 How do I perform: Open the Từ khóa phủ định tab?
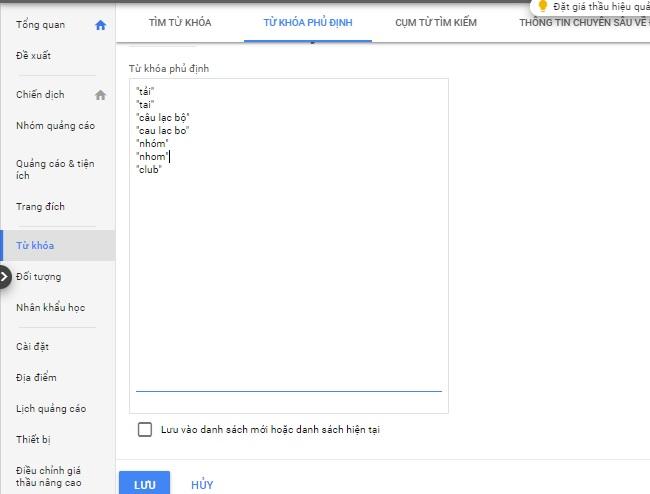coord(307,22)
